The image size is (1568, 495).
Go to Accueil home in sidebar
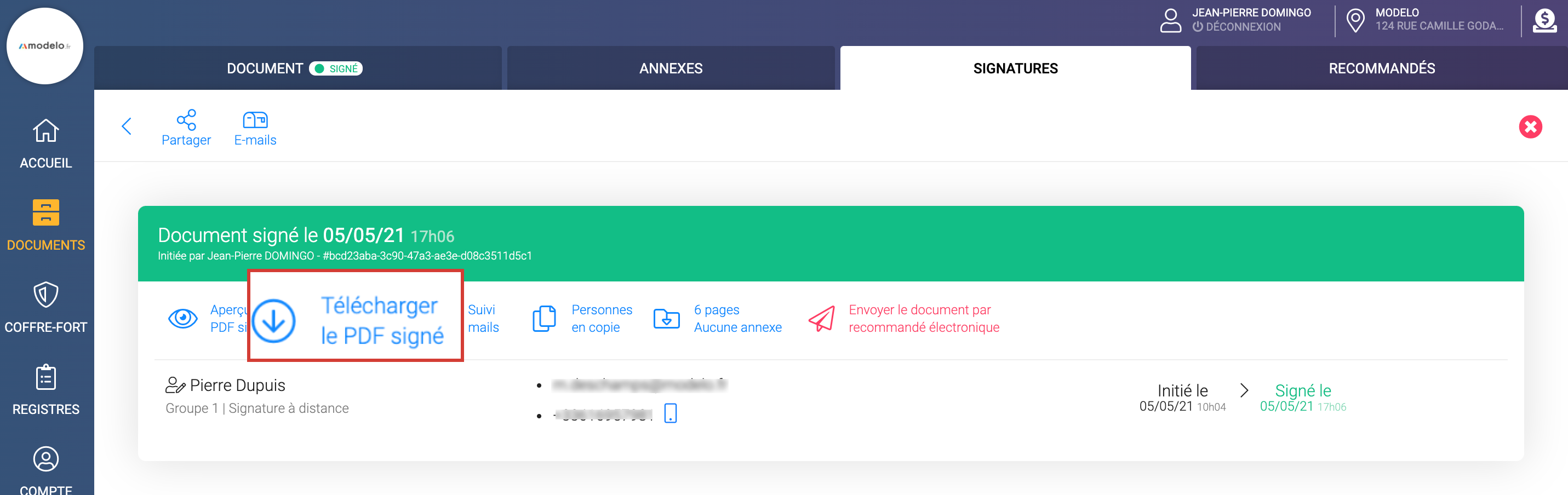pos(46,143)
